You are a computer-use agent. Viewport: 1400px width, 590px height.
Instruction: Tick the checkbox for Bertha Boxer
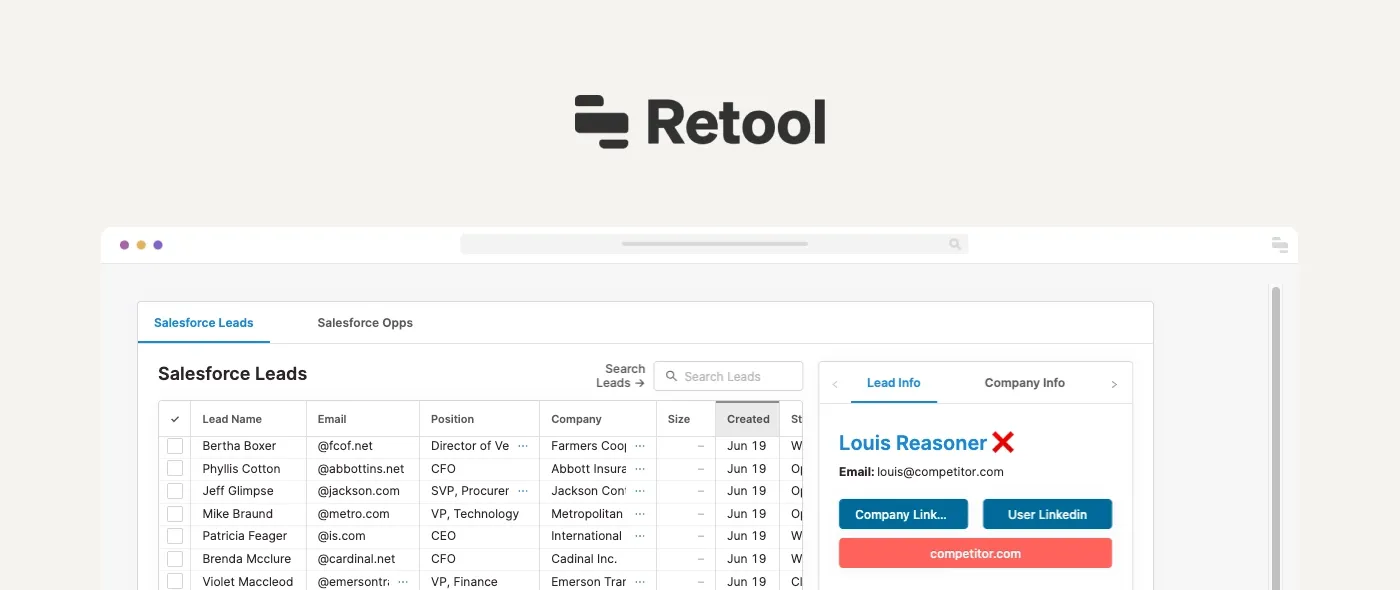click(x=175, y=446)
